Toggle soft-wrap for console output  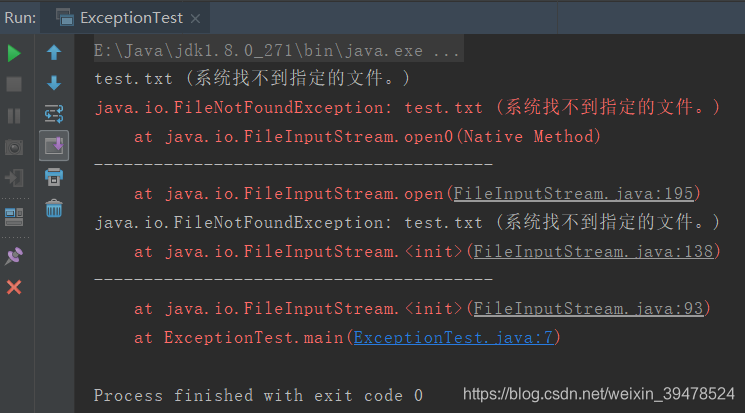coord(54,114)
